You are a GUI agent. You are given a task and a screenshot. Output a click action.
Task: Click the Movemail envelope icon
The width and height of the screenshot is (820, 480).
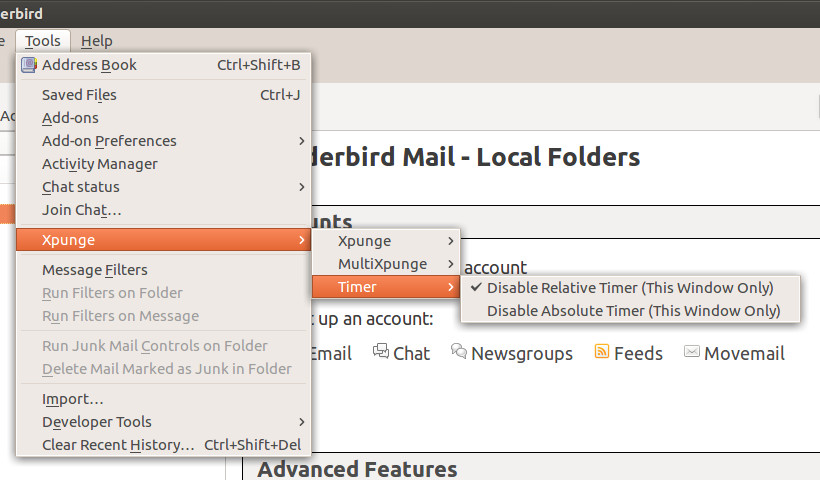[x=692, y=352]
